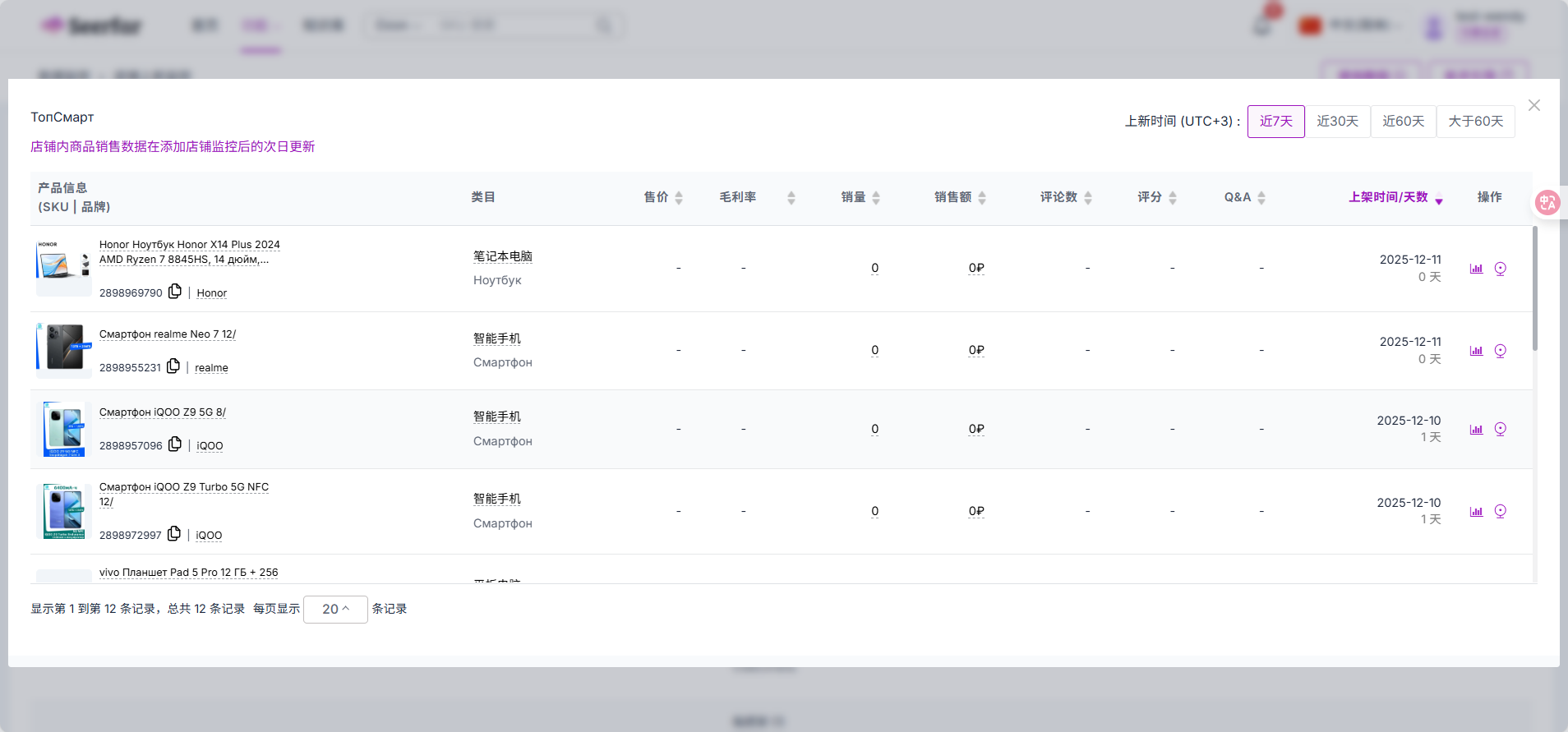Screen dimensions: 1568x732
Task: Choose the 近60天 filter option
Action: tap(1403, 122)
